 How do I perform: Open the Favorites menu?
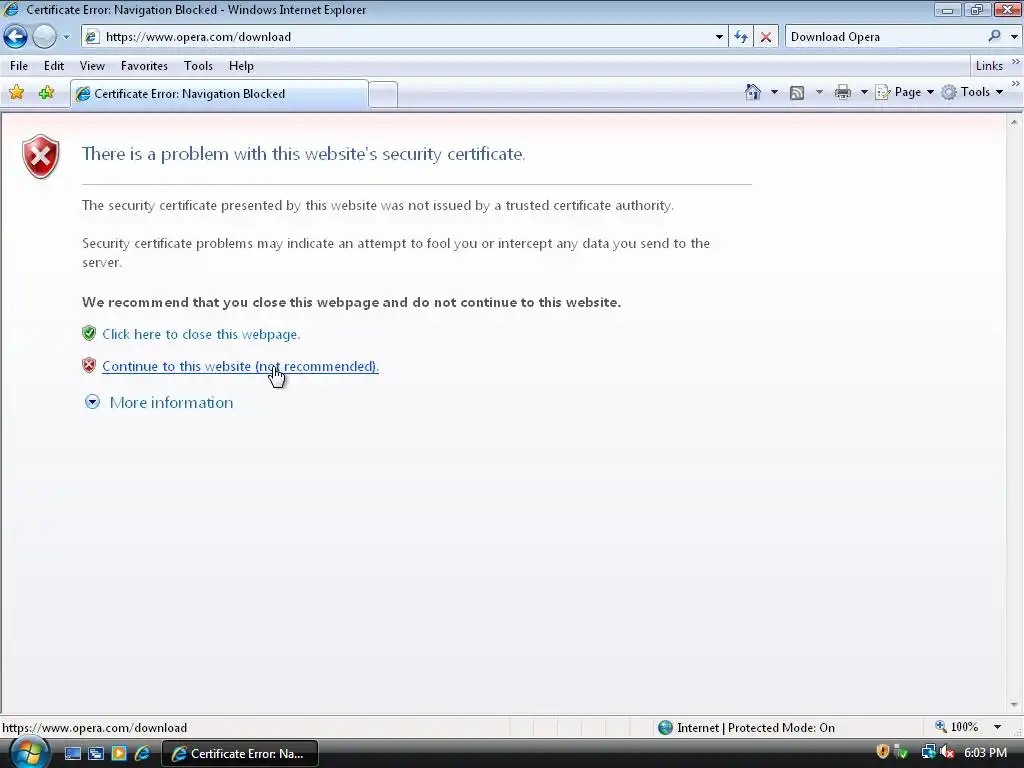(x=144, y=66)
